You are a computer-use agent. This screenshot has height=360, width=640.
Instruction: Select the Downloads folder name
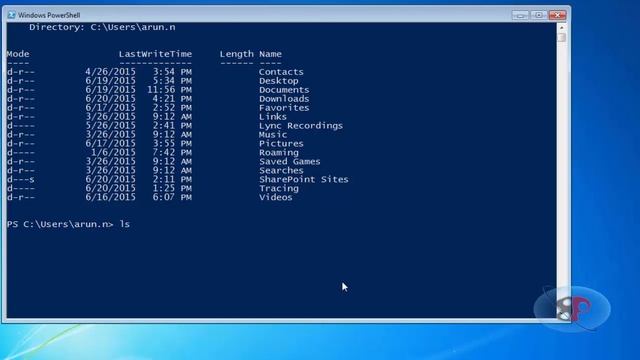point(284,99)
